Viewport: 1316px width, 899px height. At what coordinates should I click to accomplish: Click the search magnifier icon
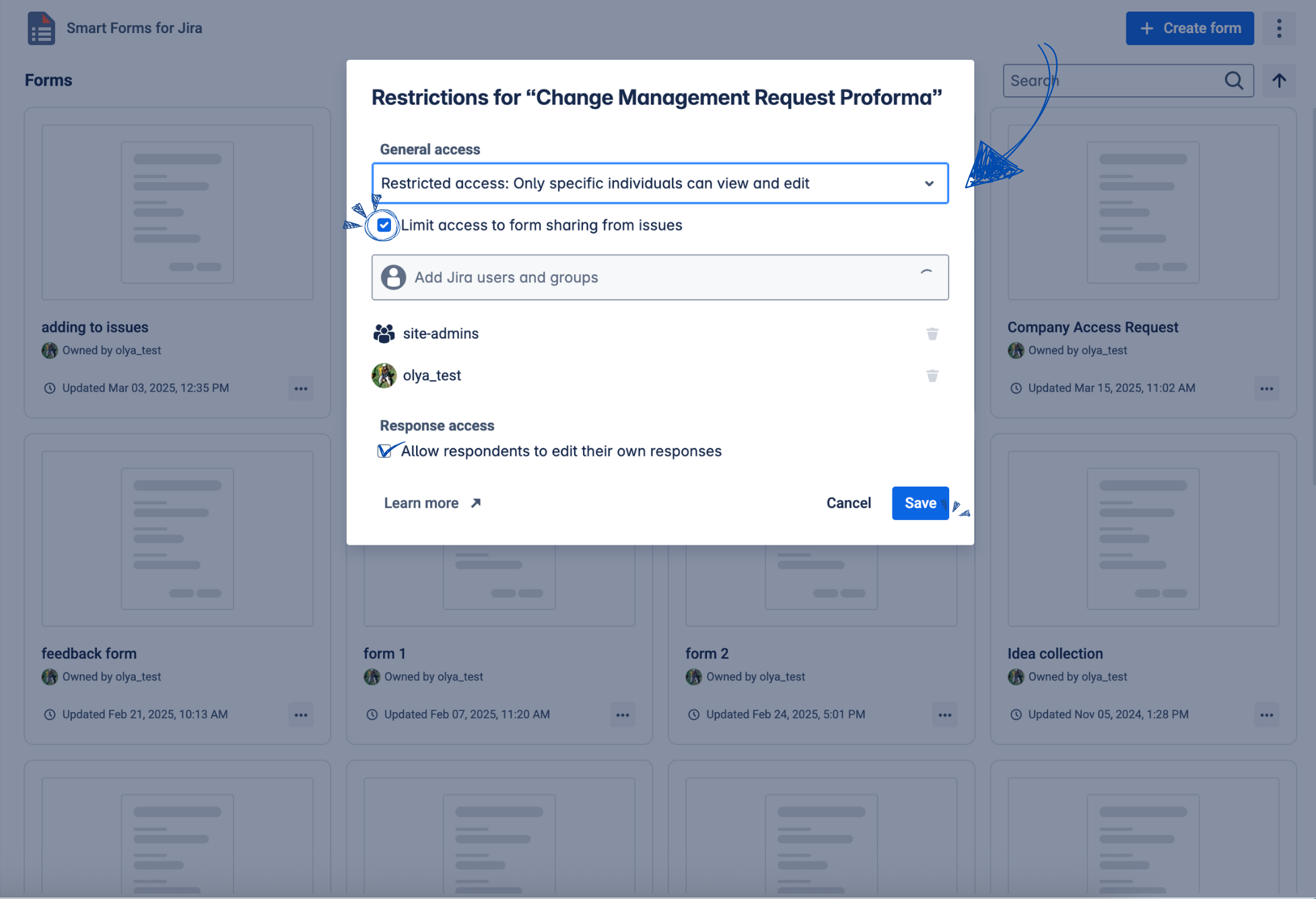click(x=1233, y=81)
